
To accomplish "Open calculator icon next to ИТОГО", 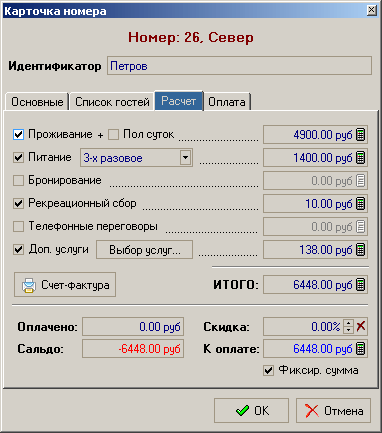I will (361, 285).
